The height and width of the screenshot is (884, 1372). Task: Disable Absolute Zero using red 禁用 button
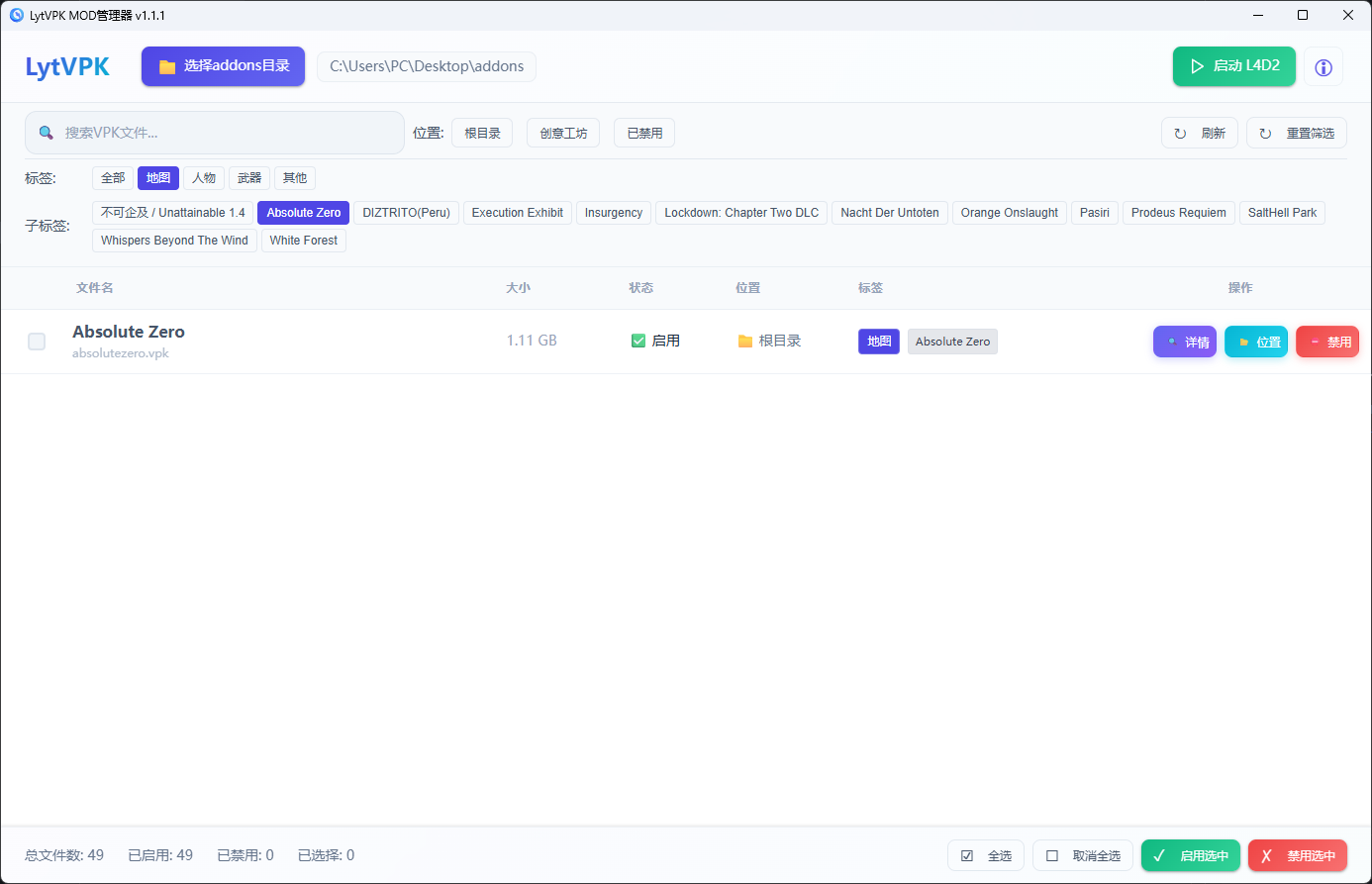pyautogui.click(x=1326, y=342)
